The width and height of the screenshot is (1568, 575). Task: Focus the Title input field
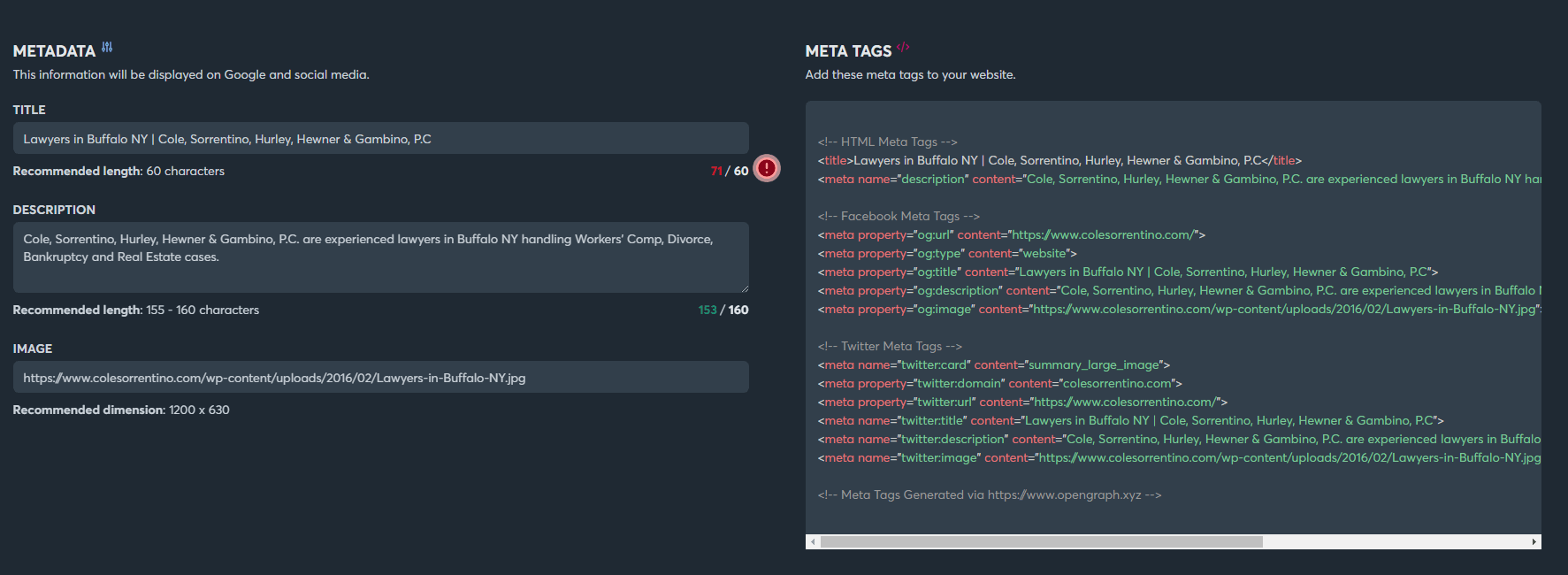click(380, 139)
